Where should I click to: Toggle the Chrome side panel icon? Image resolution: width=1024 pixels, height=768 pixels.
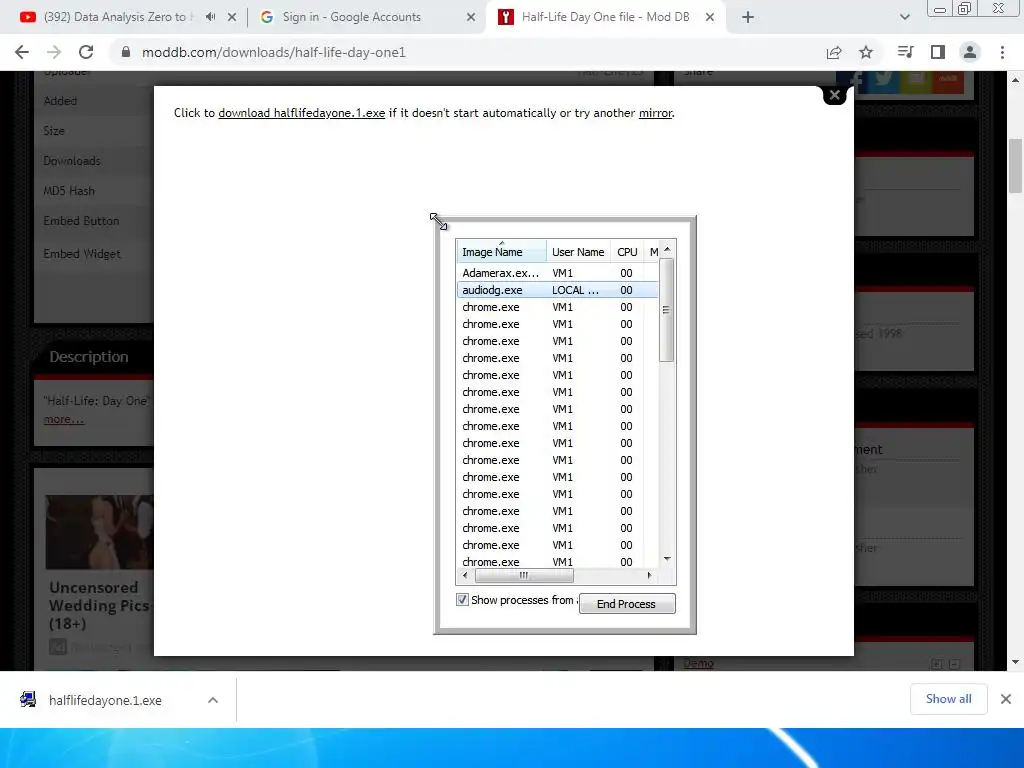pos(938,52)
